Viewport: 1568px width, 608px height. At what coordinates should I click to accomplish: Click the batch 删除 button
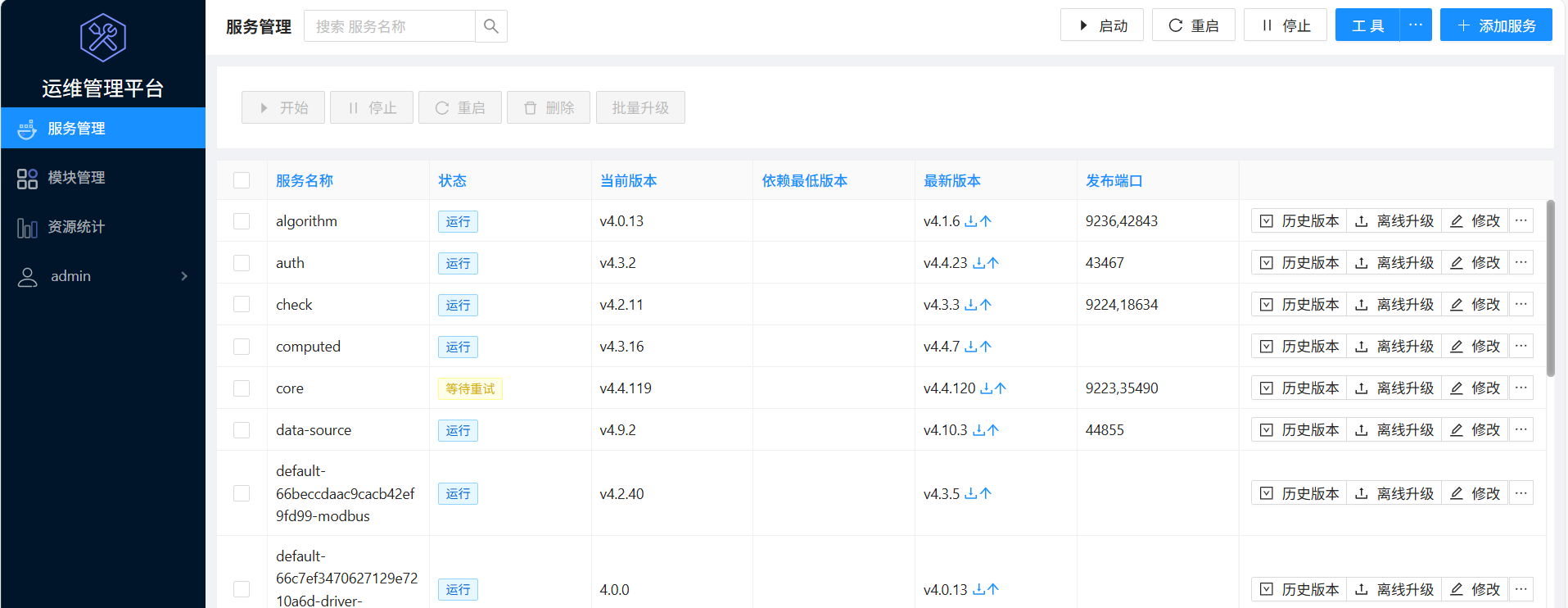tap(549, 107)
